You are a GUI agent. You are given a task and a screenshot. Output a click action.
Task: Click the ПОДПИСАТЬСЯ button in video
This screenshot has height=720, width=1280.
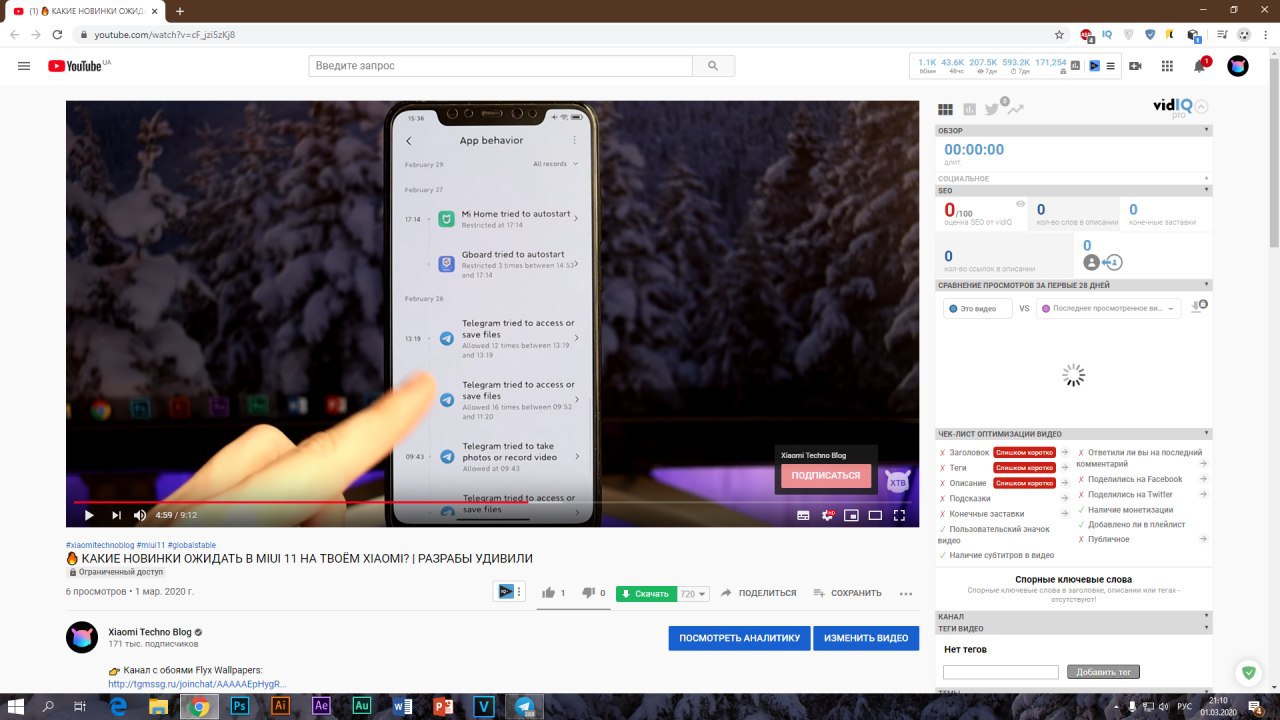tap(826, 476)
